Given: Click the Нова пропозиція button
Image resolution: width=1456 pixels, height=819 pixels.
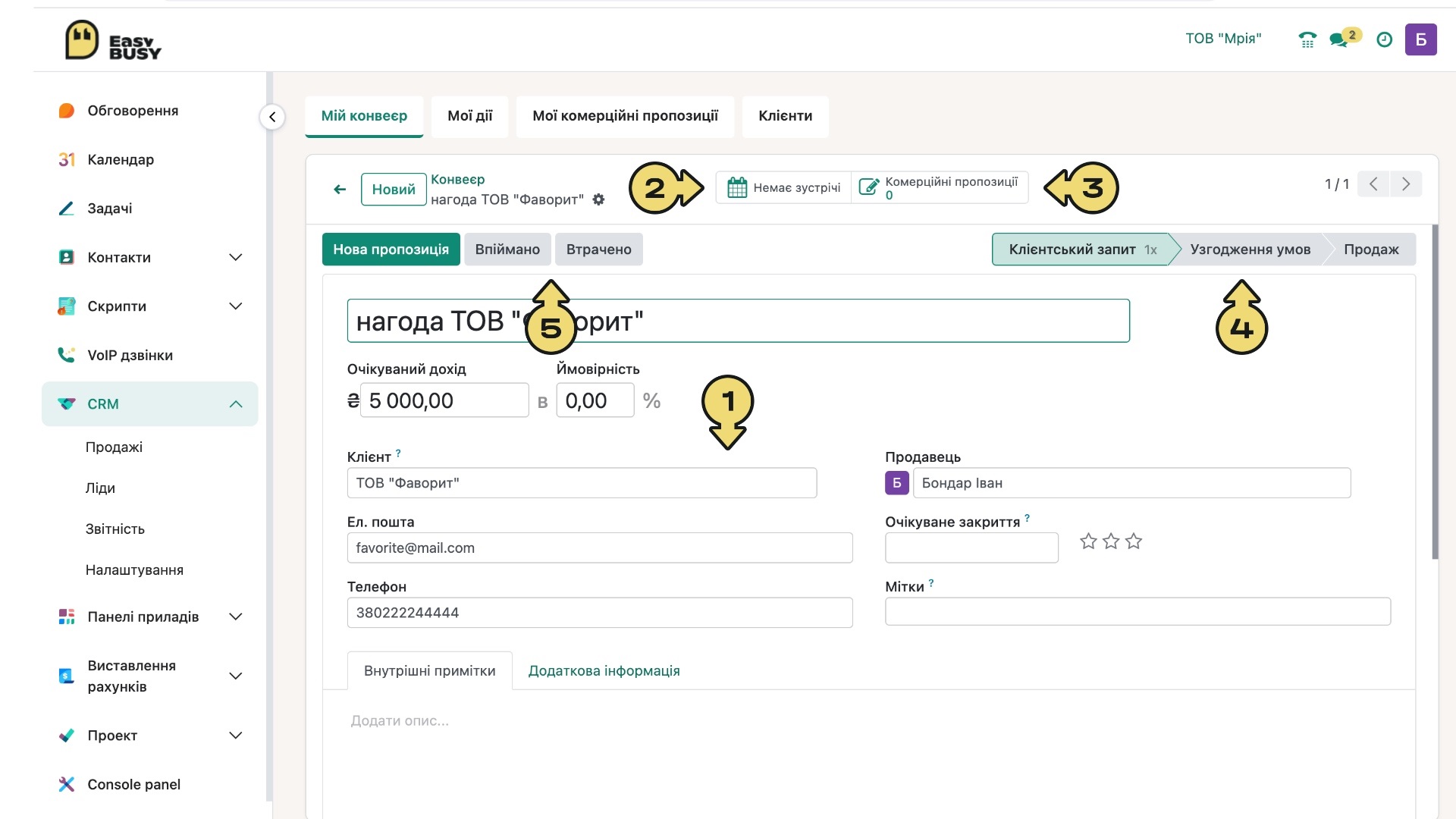Looking at the screenshot, I should coord(391,249).
